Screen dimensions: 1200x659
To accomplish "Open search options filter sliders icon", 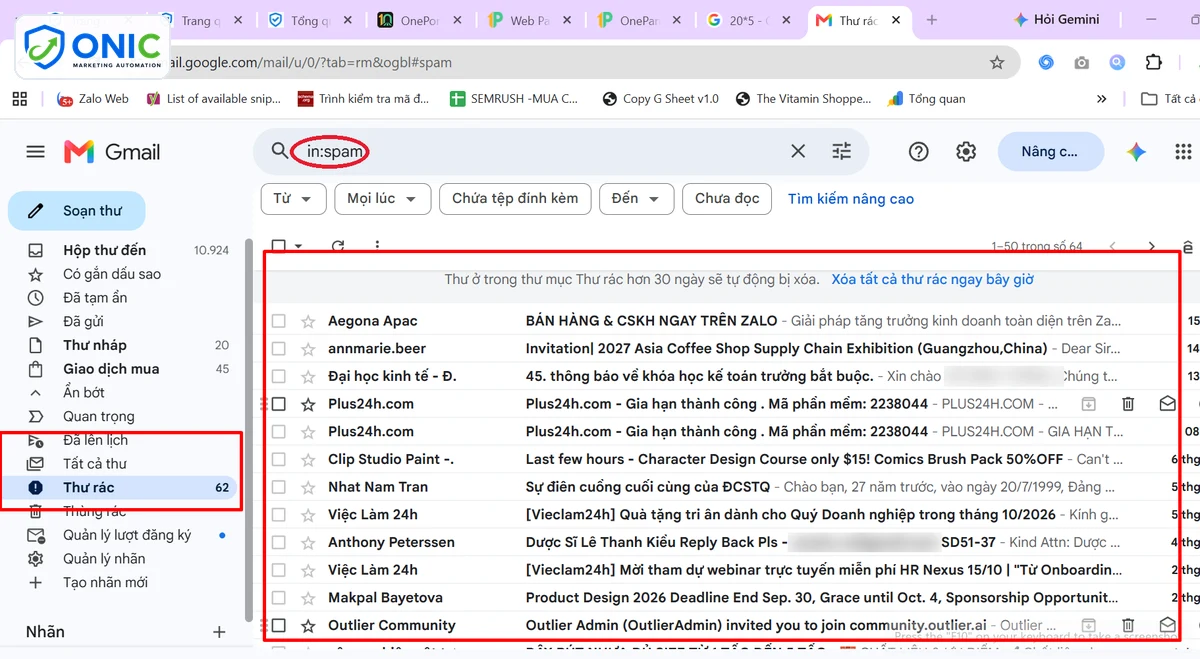I will tap(842, 152).
